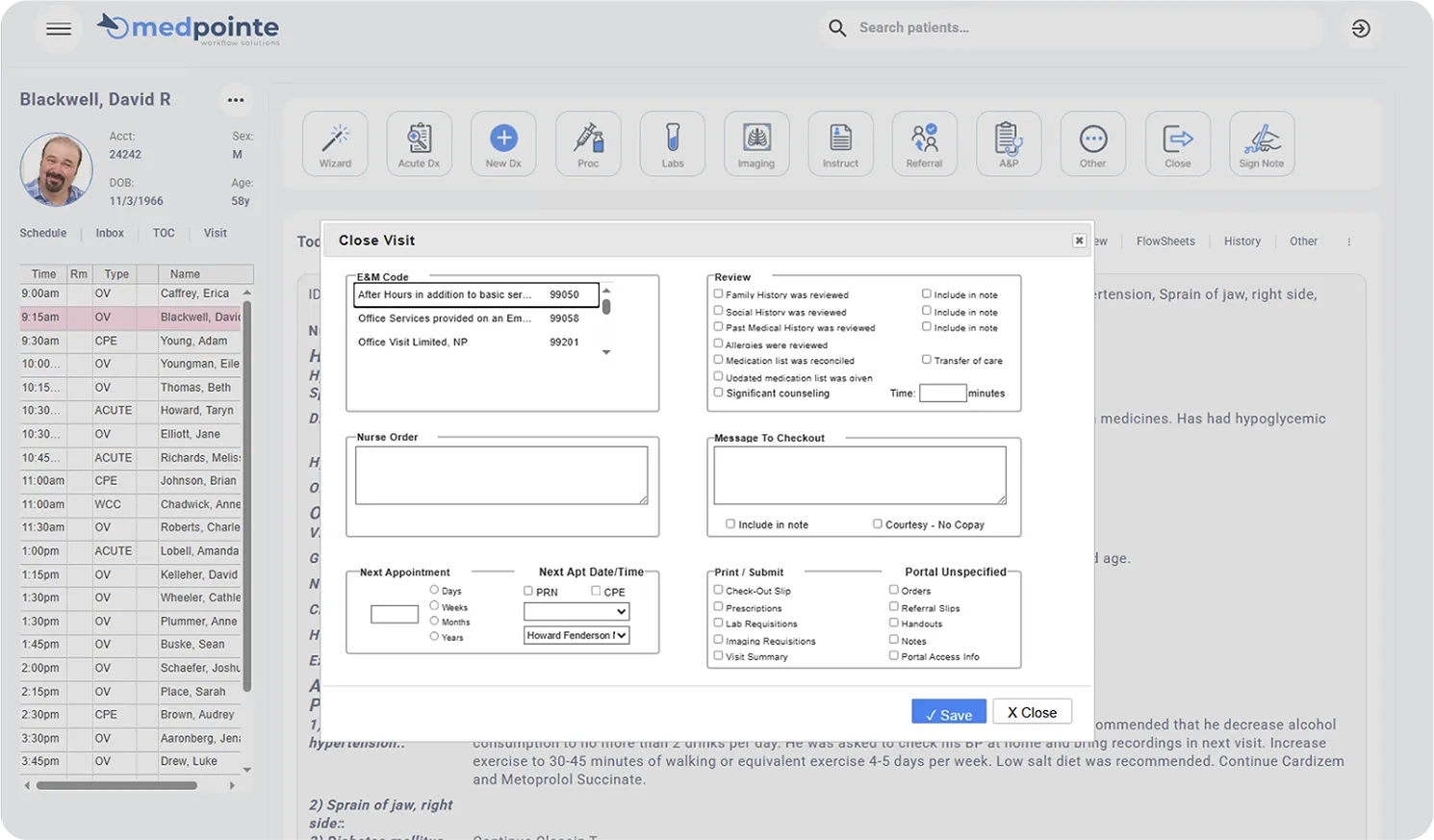Open the hamburger menu
Image resolution: width=1434 pixels, height=840 pixels.
59,29
